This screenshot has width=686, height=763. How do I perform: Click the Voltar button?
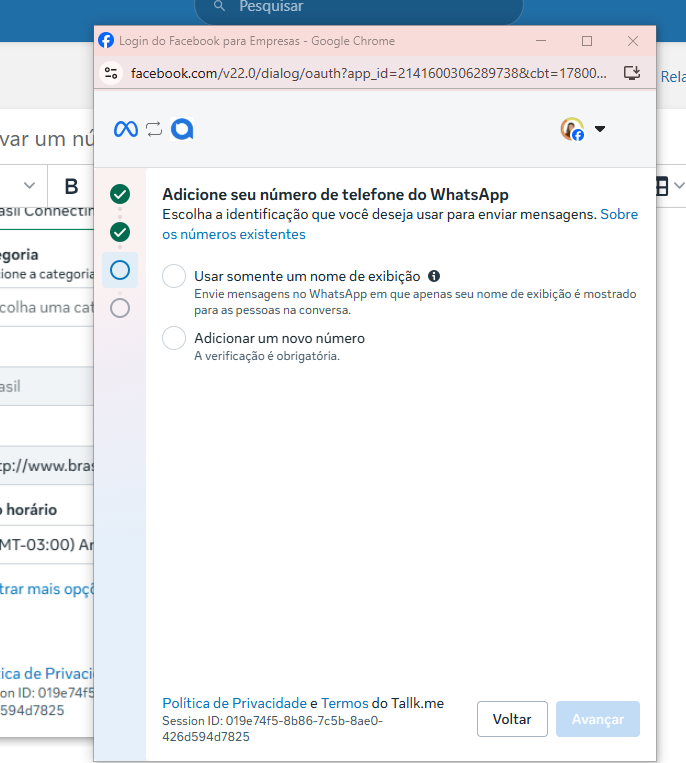[512, 719]
